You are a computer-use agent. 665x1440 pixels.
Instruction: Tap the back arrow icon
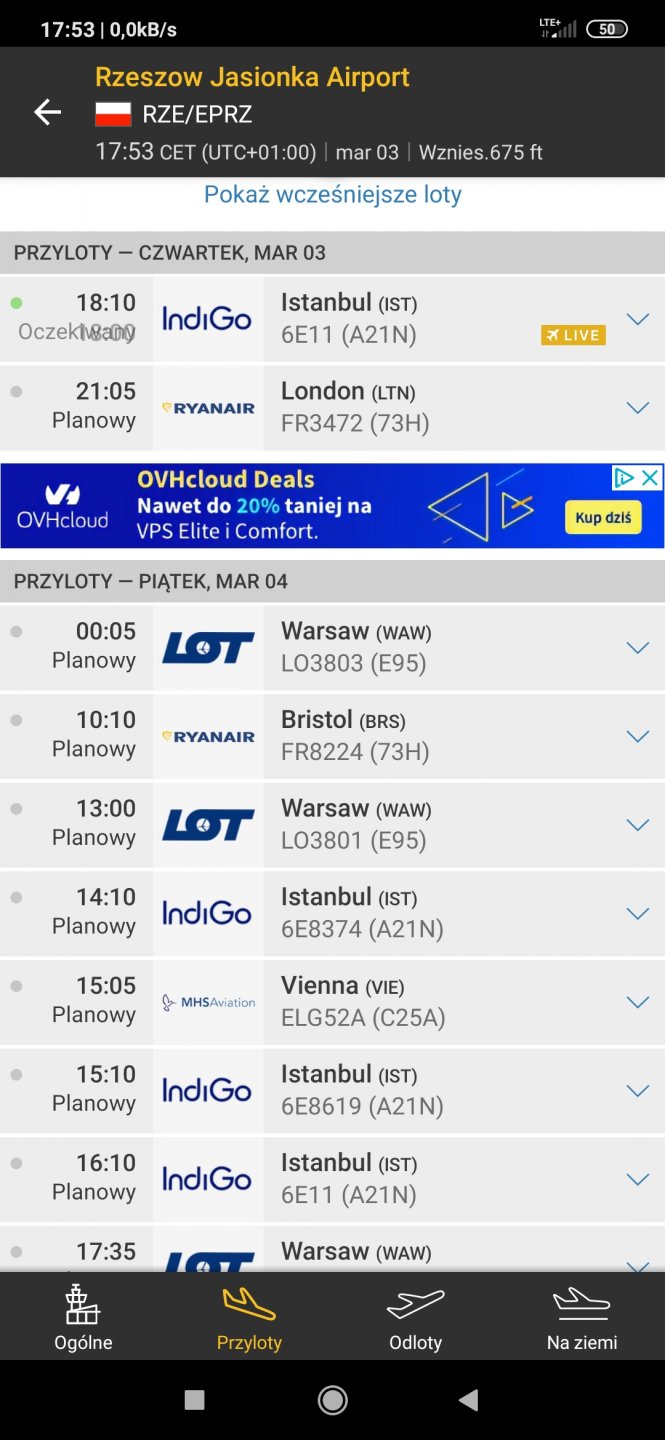47,113
